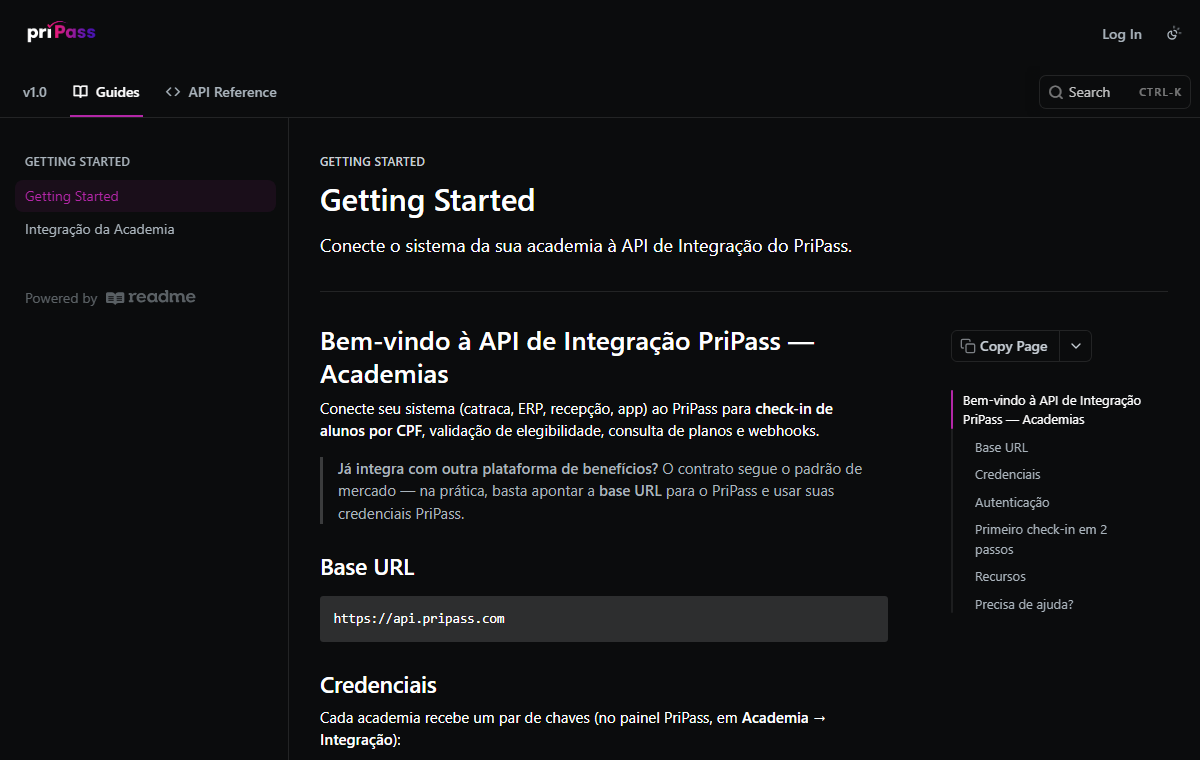This screenshot has height=760, width=1200.
Task: Expand the Copy Page dropdown chevron
Action: (1076, 346)
